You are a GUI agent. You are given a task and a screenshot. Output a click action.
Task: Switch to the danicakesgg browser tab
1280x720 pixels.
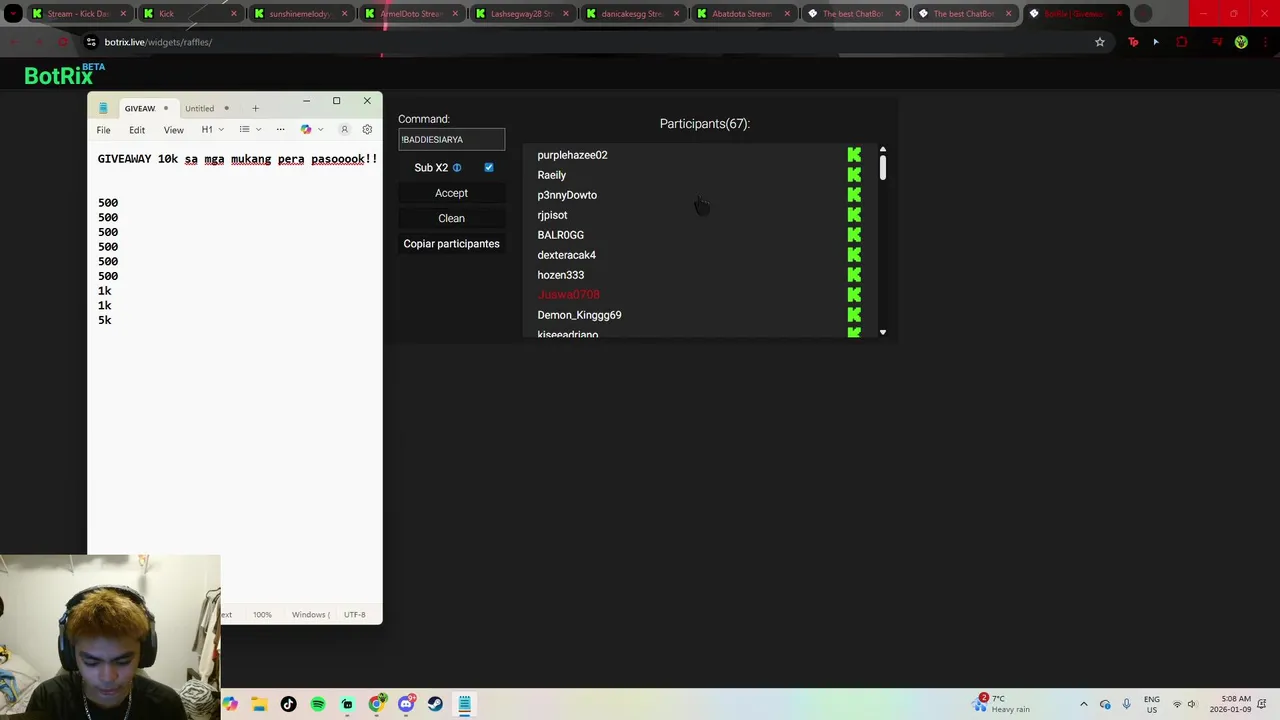(x=632, y=14)
